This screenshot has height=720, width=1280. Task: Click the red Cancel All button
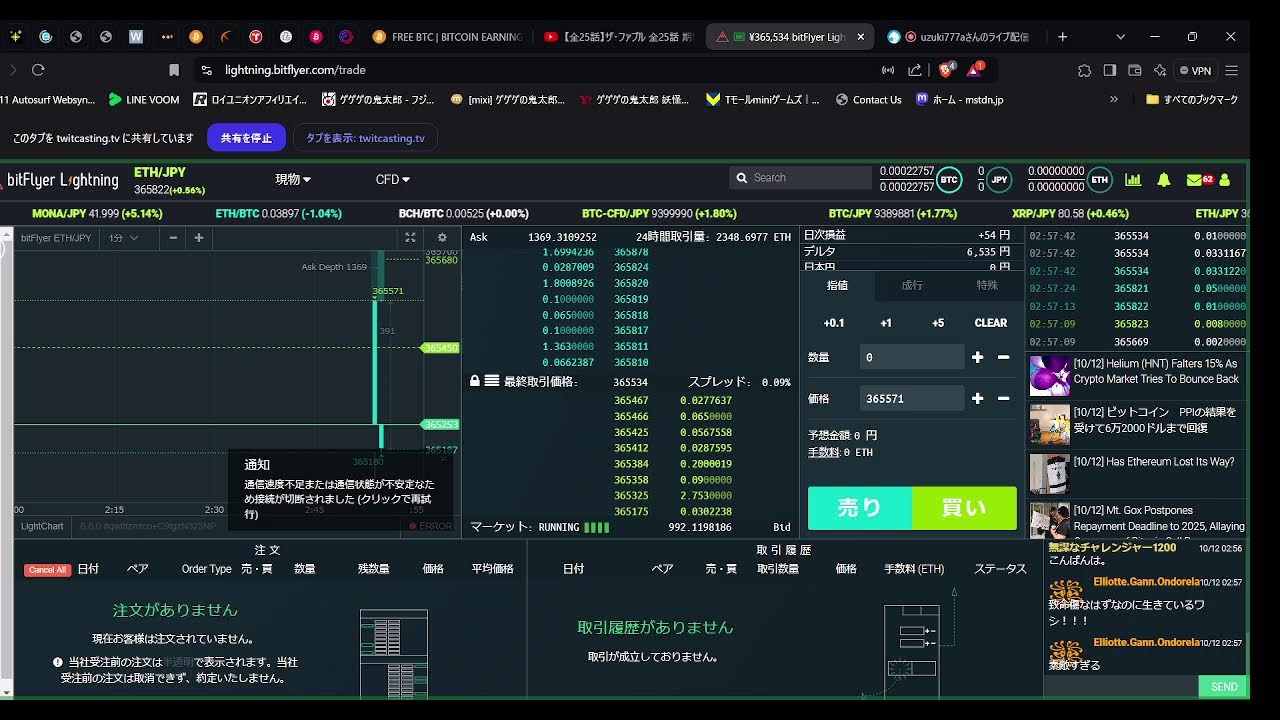(x=47, y=570)
